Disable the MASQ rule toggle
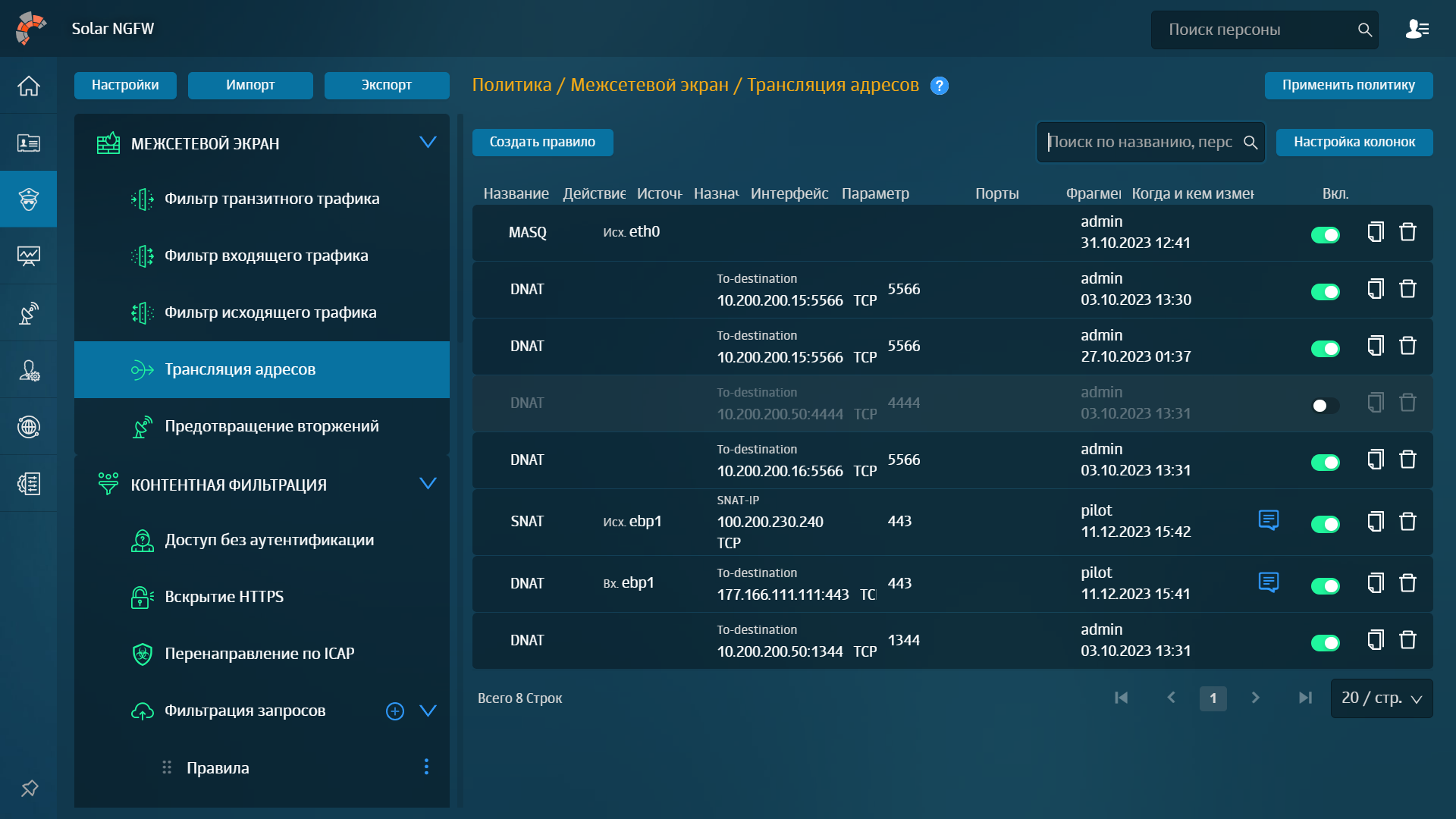This screenshot has width=1456, height=819. pos(1325,235)
